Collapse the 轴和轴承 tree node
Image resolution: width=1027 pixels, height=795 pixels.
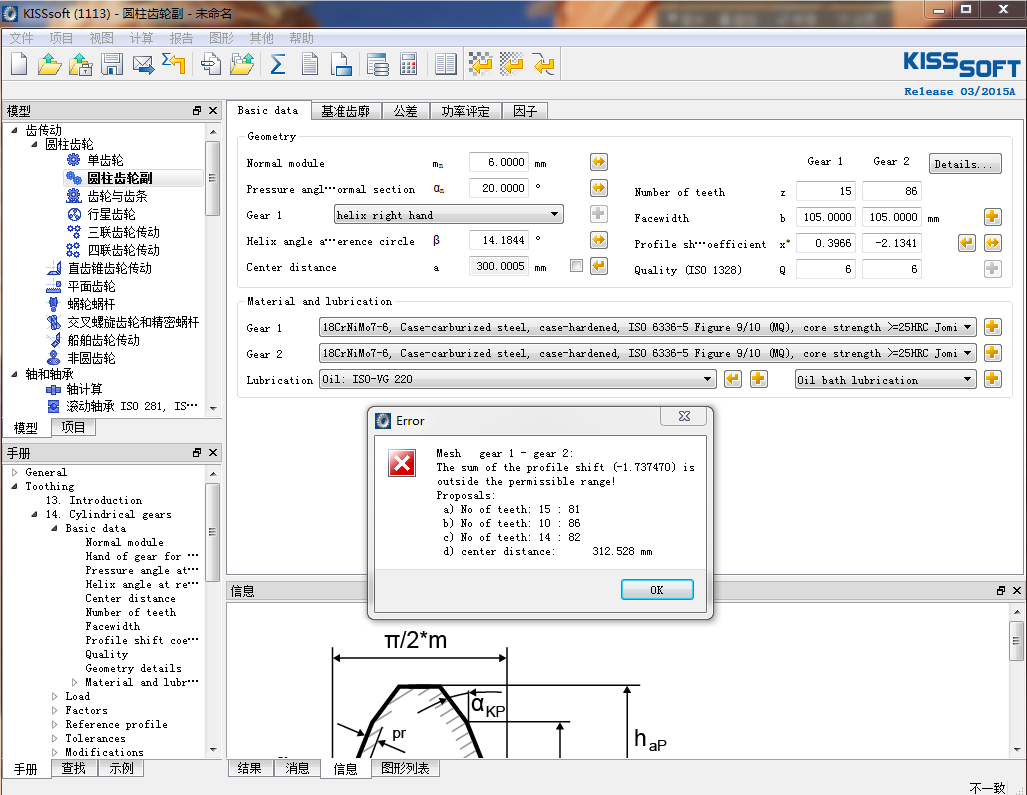(14, 374)
